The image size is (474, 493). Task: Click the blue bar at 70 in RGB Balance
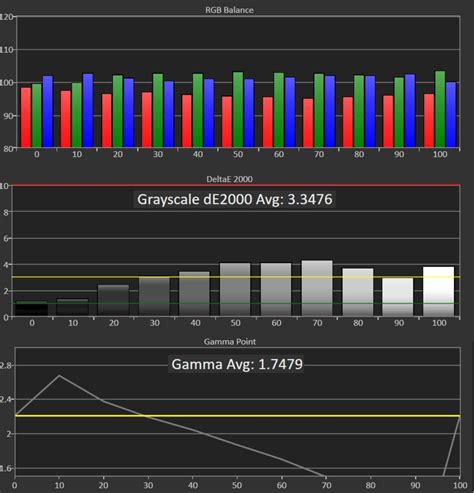[x=330, y=112]
